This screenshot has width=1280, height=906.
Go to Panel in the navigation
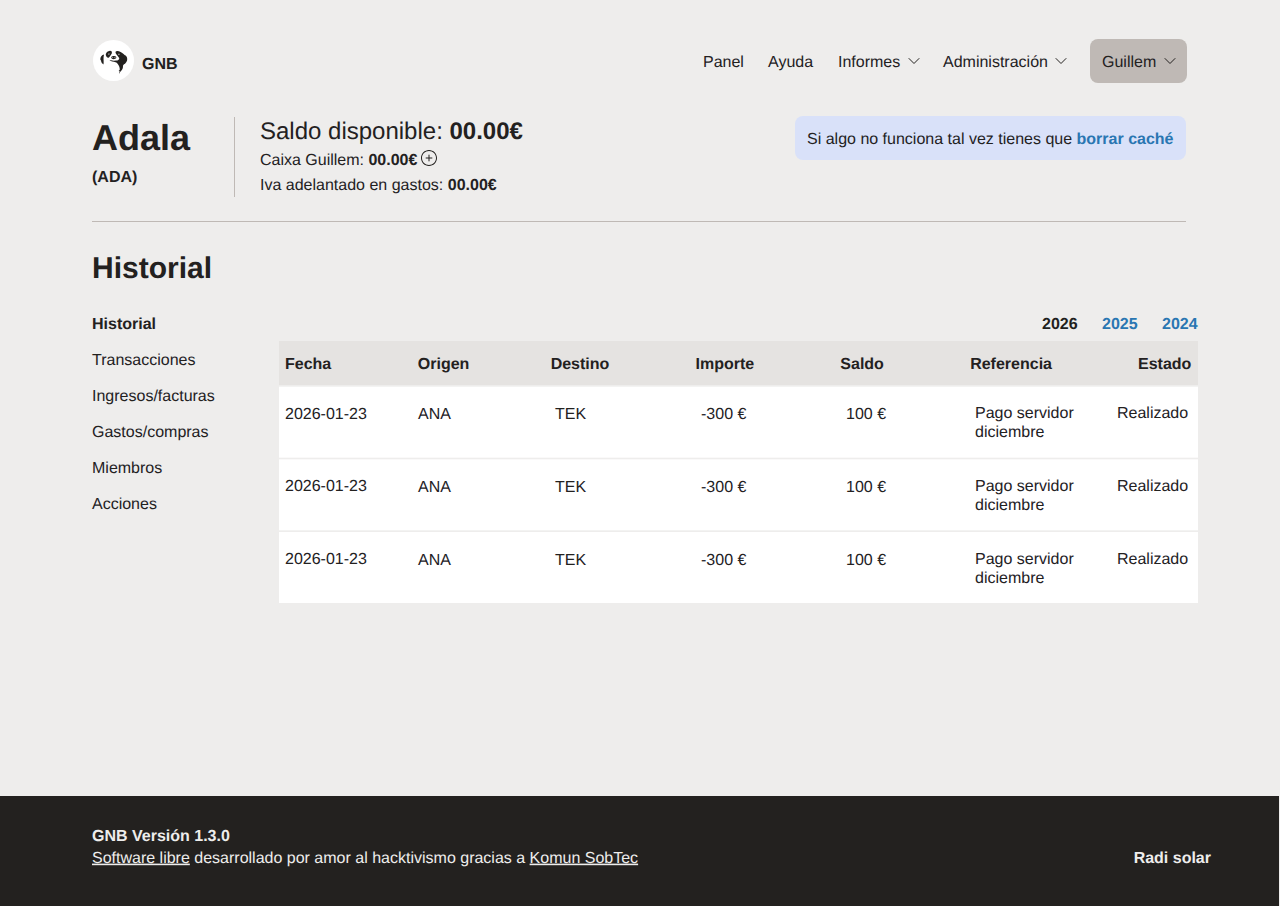click(x=723, y=62)
